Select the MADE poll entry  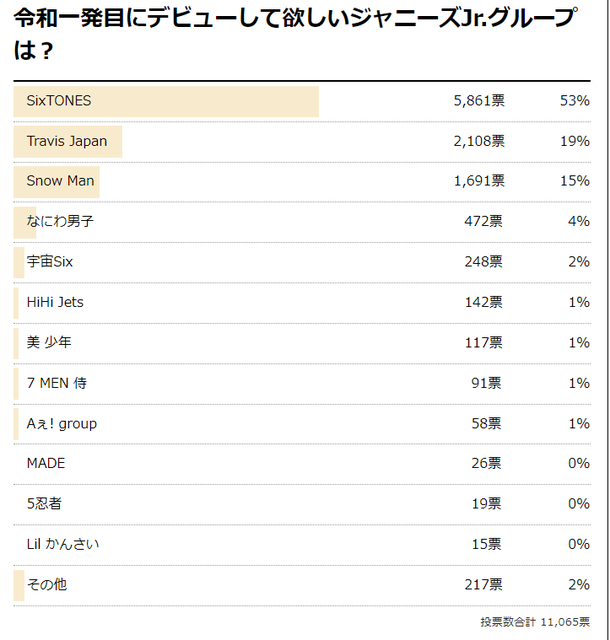pos(46,463)
